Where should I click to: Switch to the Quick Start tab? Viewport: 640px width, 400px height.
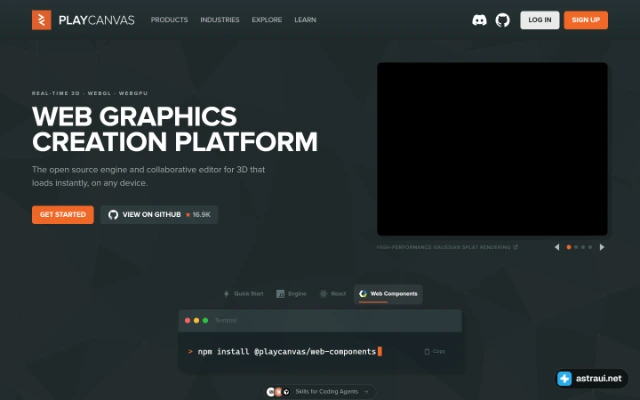coord(243,294)
